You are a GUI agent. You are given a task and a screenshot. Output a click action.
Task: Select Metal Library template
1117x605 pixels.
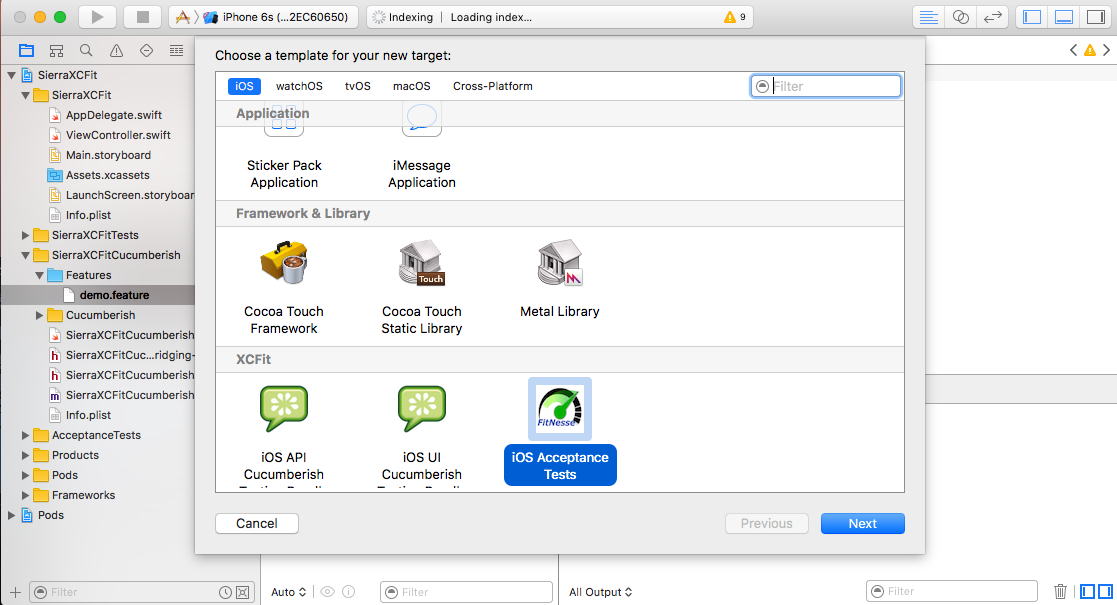560,279
